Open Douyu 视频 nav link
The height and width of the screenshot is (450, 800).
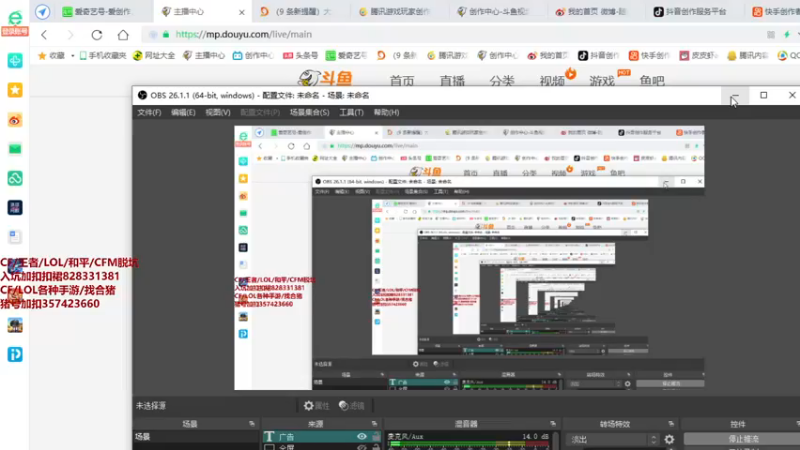pyautogui.click(x=552, y=81)
